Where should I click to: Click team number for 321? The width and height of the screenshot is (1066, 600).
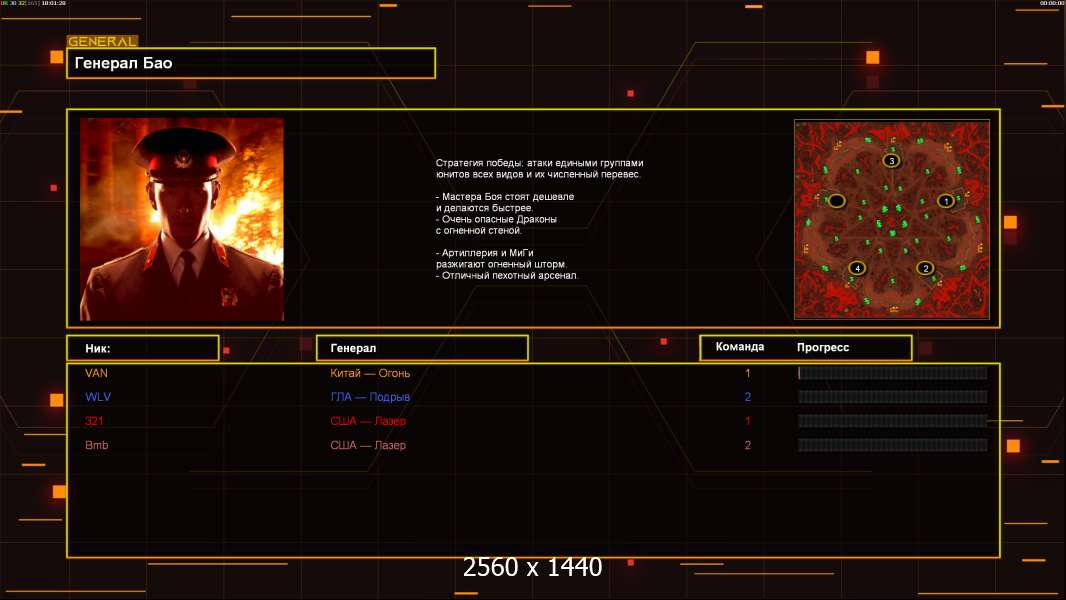click(748, 421)
